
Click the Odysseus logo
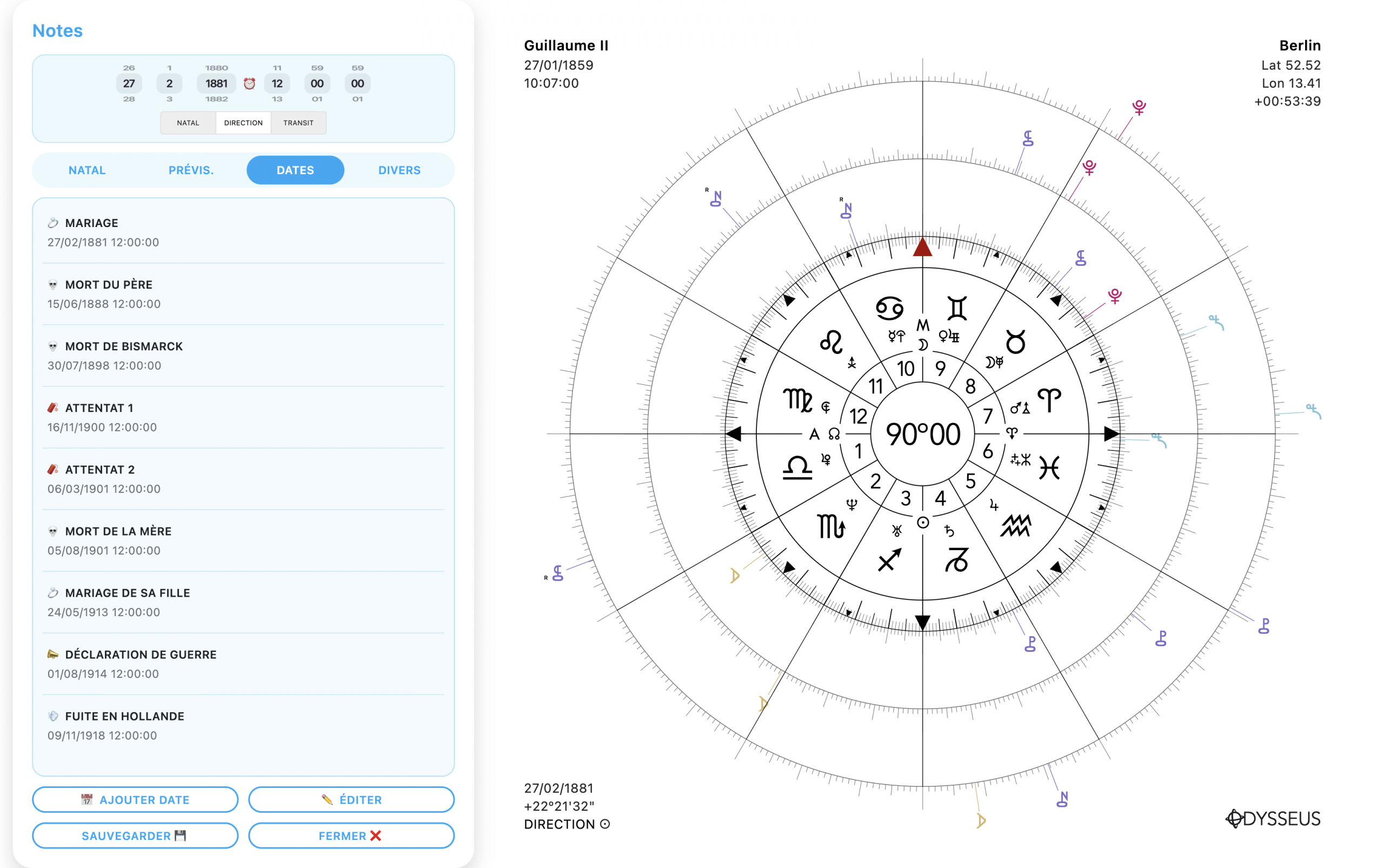coord(1273,818)
